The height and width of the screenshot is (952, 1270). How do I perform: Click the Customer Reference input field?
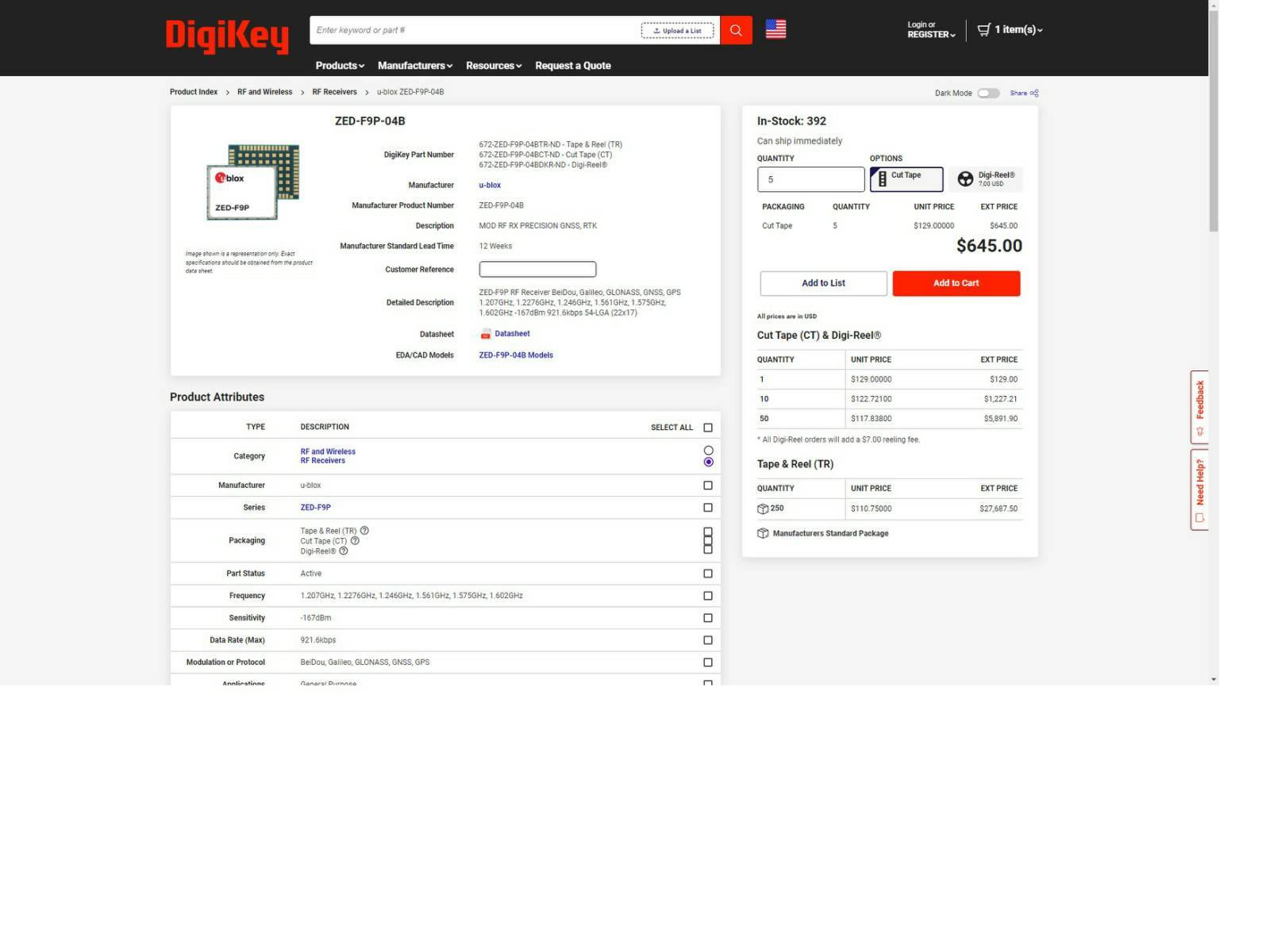coord(537,270)
